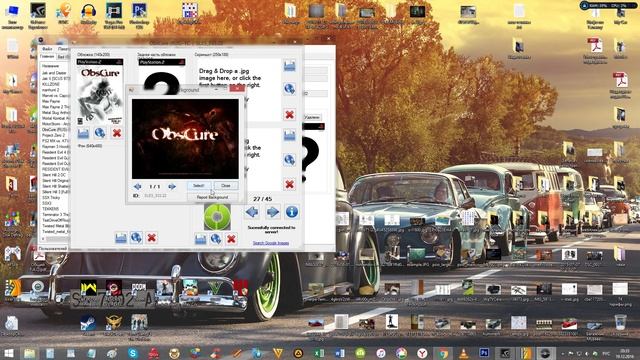Open Excel from the taskbar
Screen dimensions: 640x360
(319, 353)
